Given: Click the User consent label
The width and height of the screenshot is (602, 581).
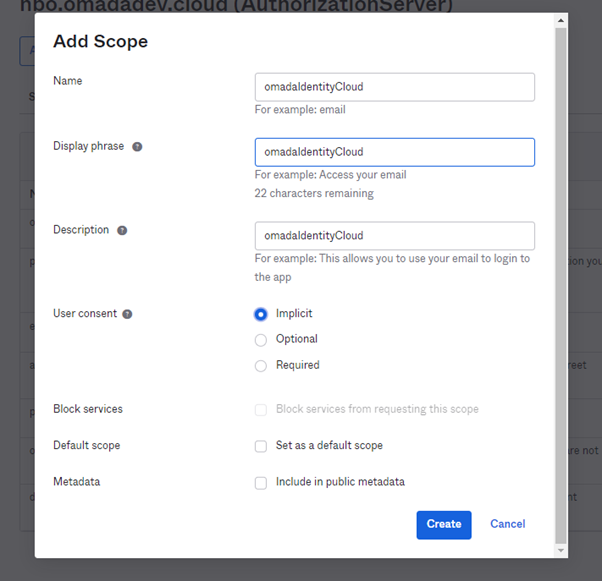Looking at the screenshot, I should [x=85, y=313].
